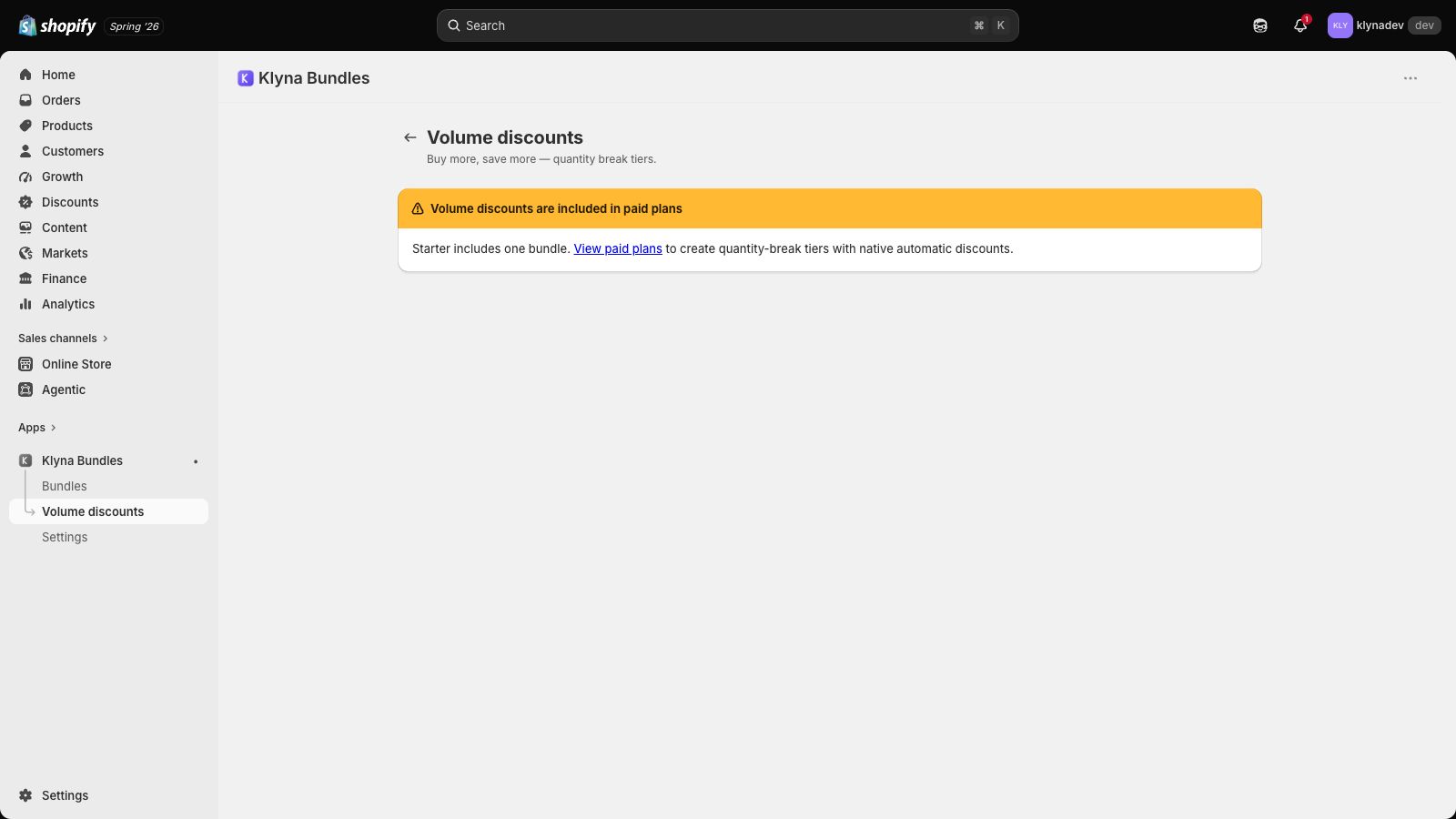
Task: Click the Shopify logo
Action: 57,25
